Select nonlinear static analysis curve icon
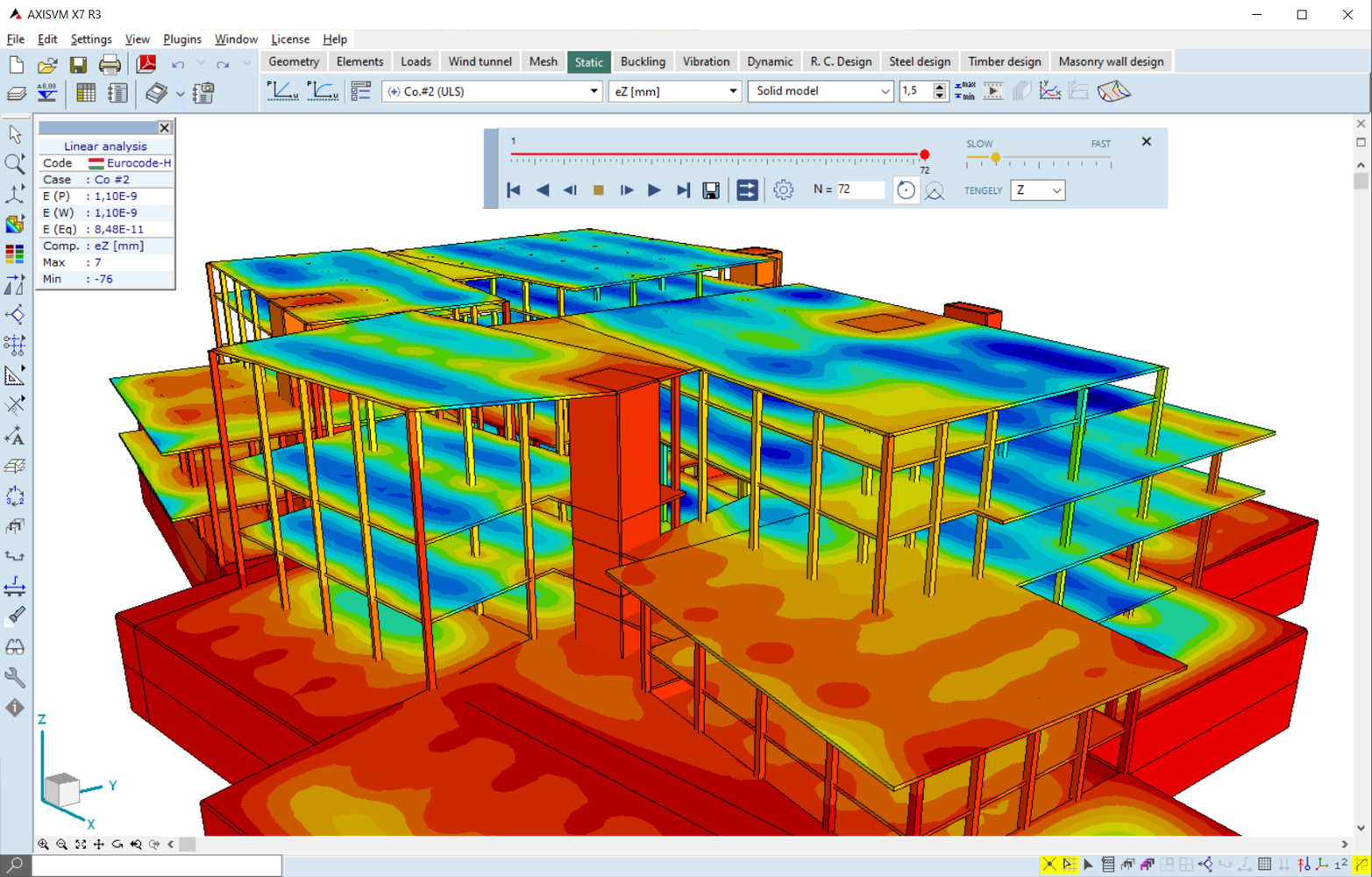 [x=323, y=90]
